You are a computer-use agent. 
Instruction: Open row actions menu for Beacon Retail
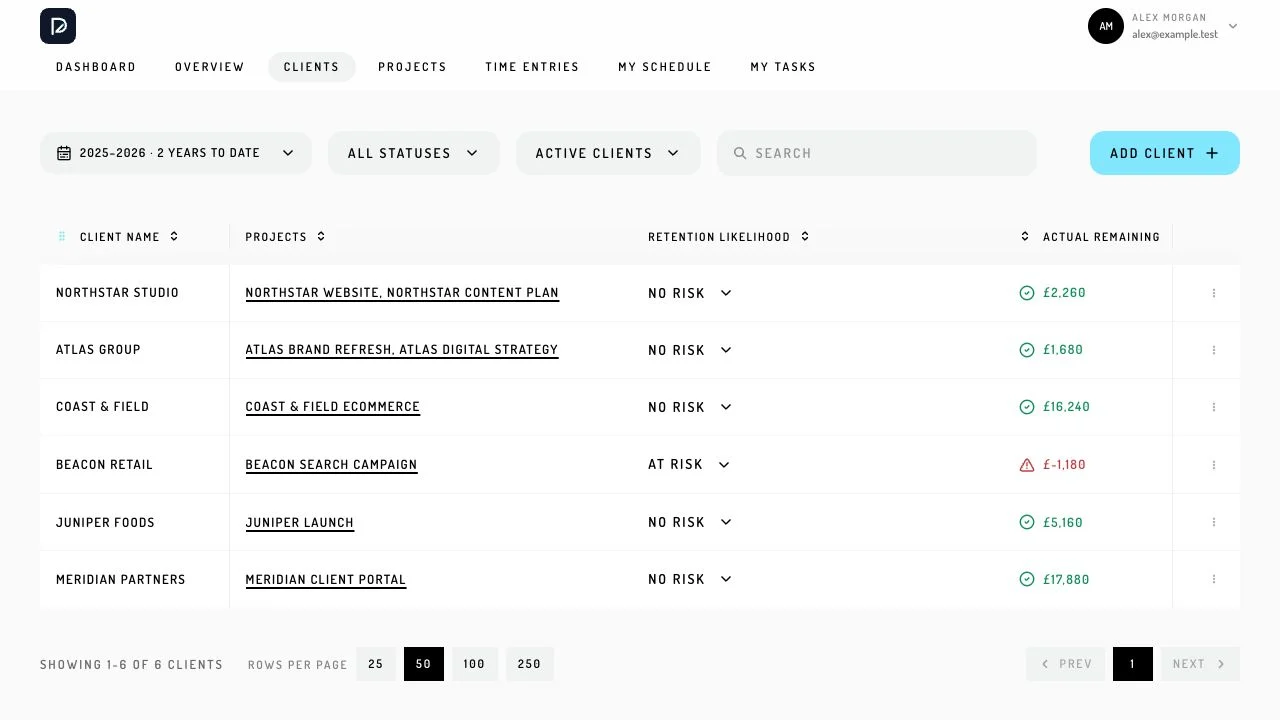[1214, 465]
